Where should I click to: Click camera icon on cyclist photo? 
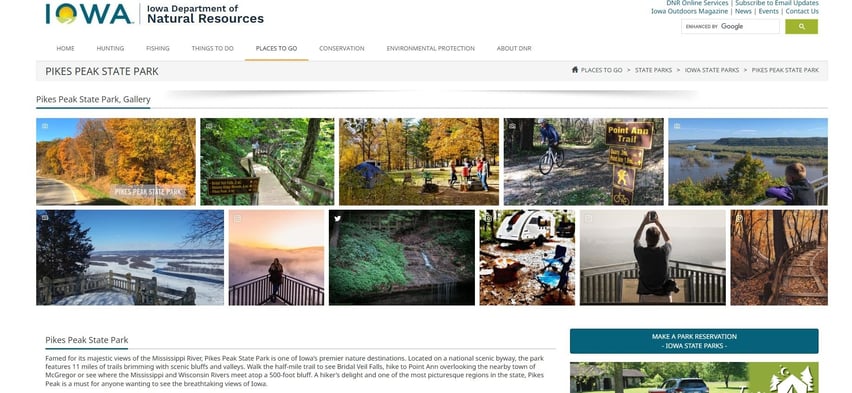(512, 126)
